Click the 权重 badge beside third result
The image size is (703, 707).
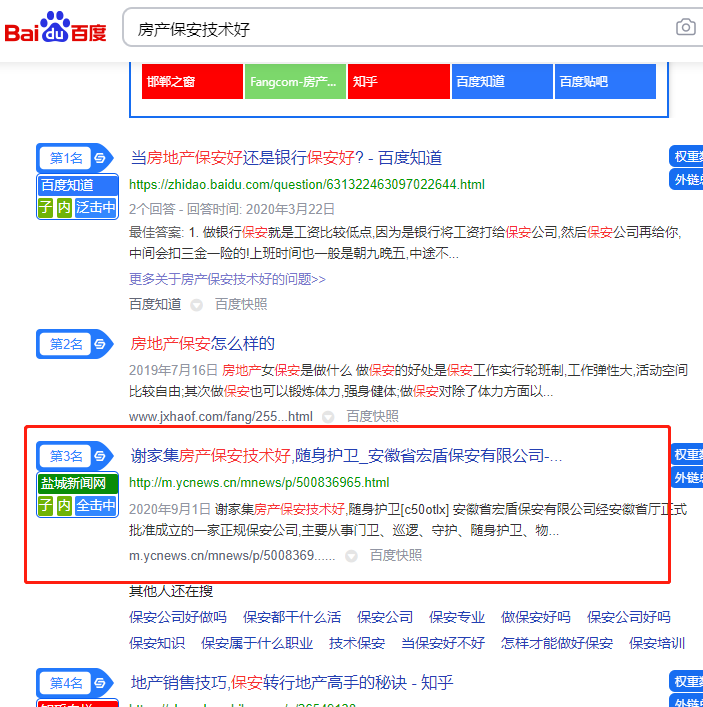pos(687,454)
